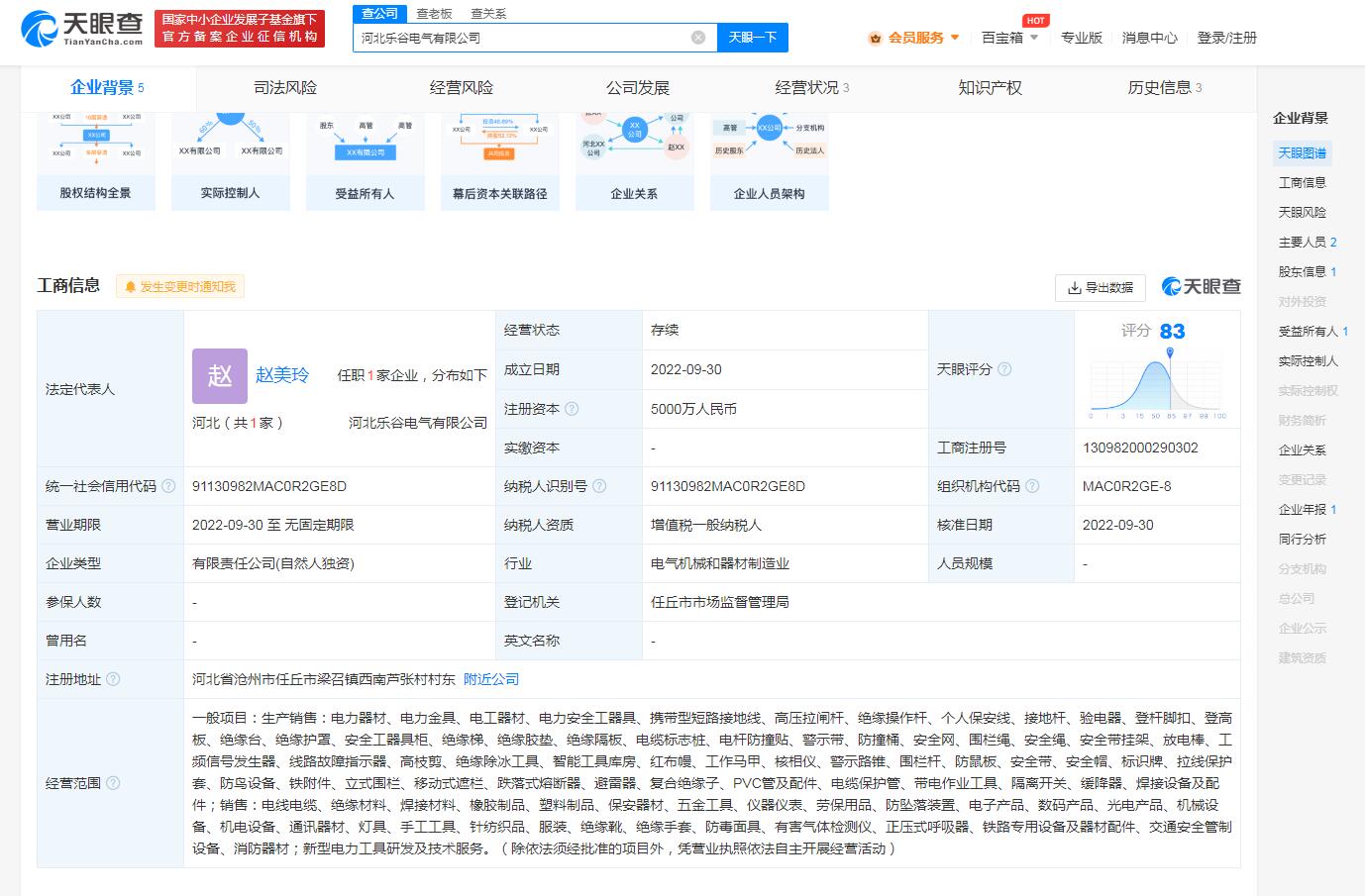The image size is (1365, 896).
Task: Jump to 企业年报 in the sidebar
Action: coord(1308,510)
